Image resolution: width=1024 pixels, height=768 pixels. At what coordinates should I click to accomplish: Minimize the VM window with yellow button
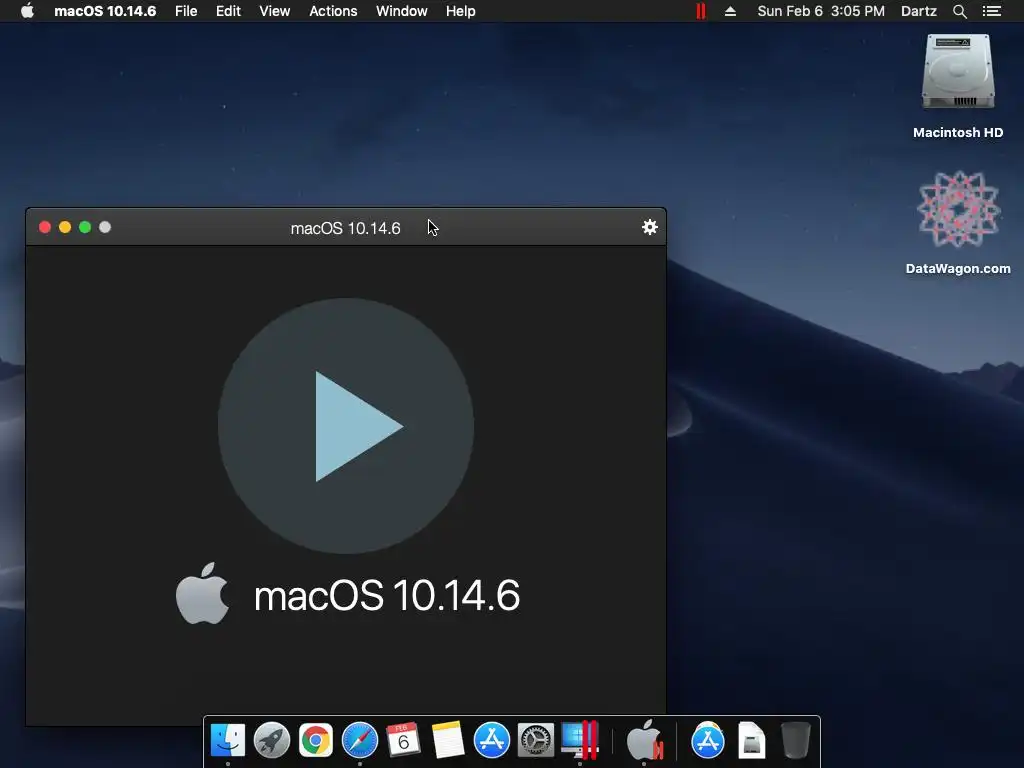click(x=65, y=227)
